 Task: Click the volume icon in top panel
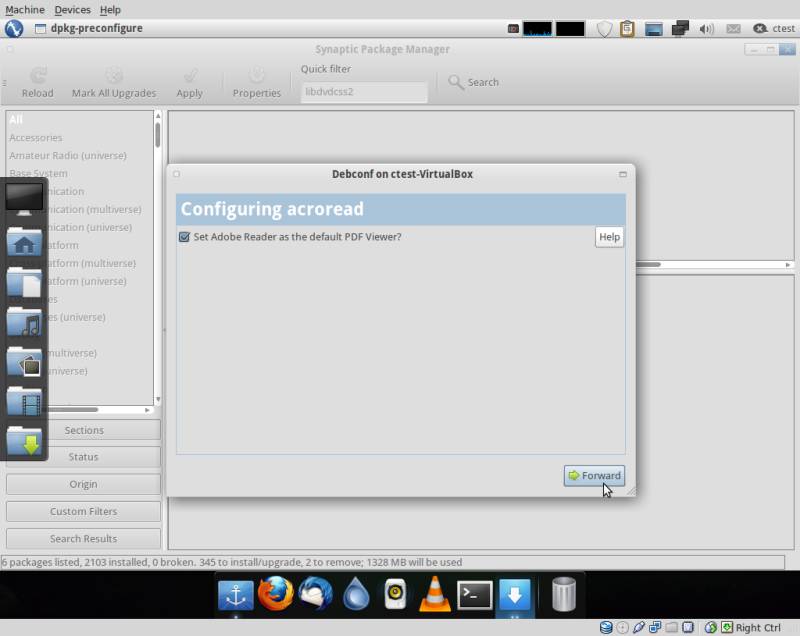pos(707,29)
